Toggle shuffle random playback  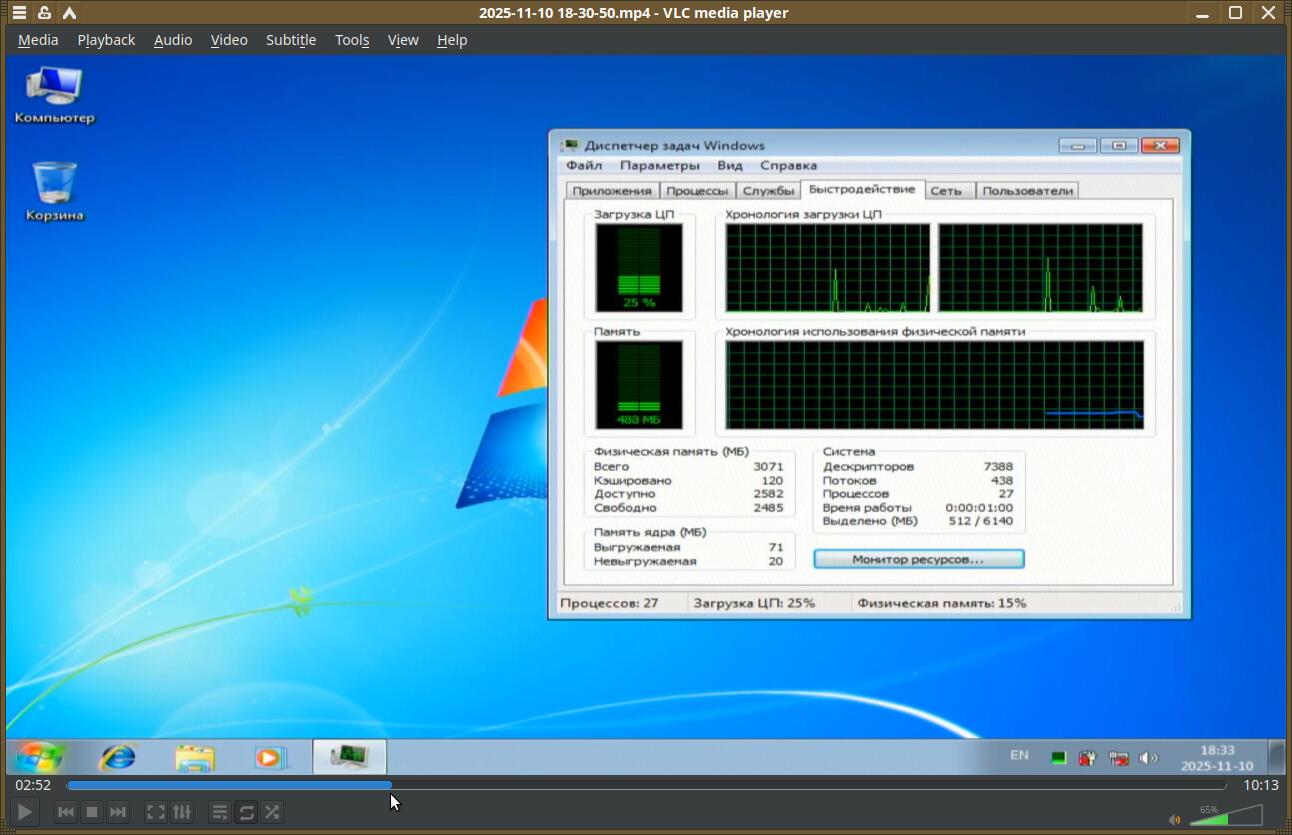pyautogui.click(x=272, y=812)
